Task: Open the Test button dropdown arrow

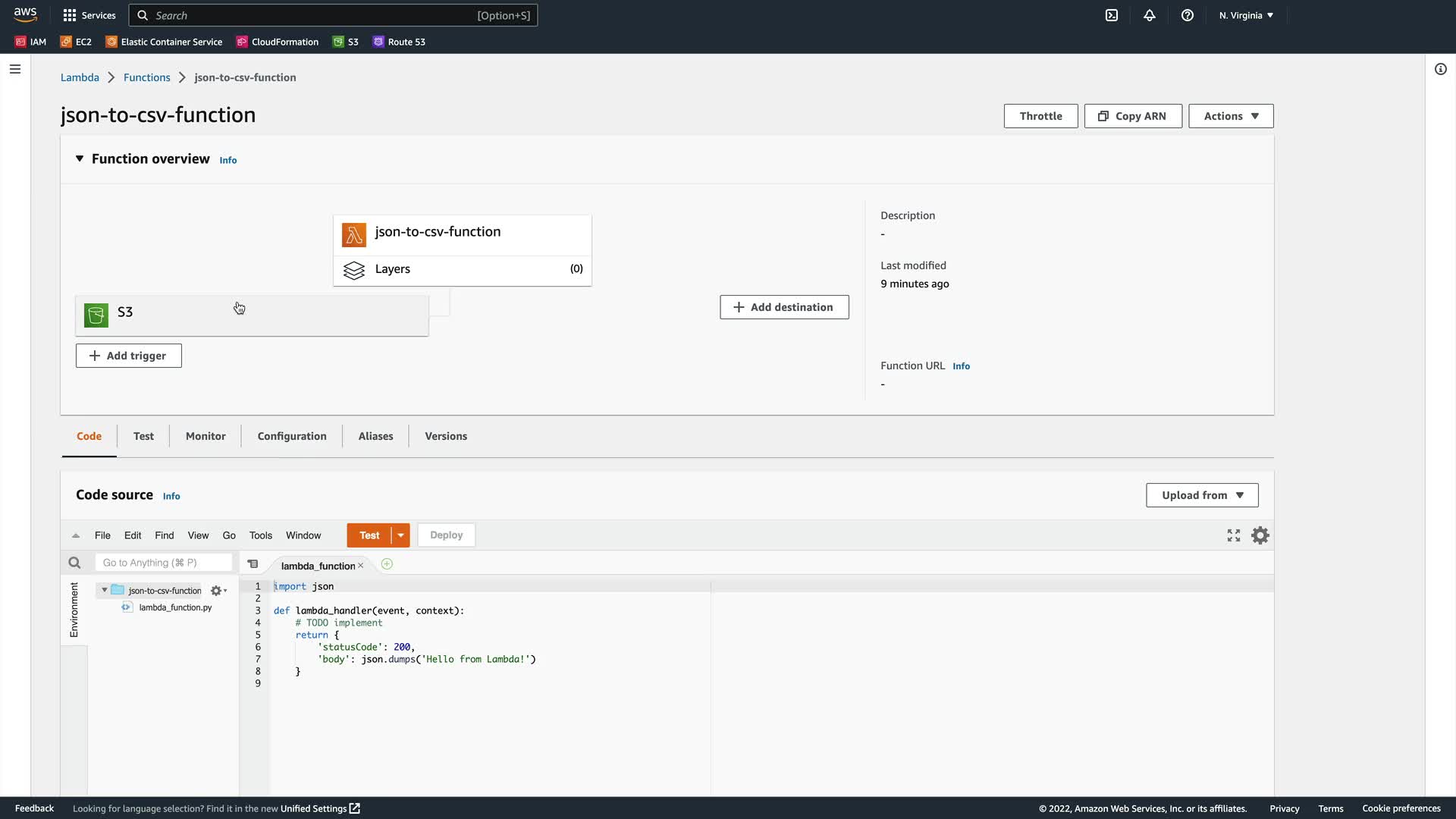Action: (400, 535)
